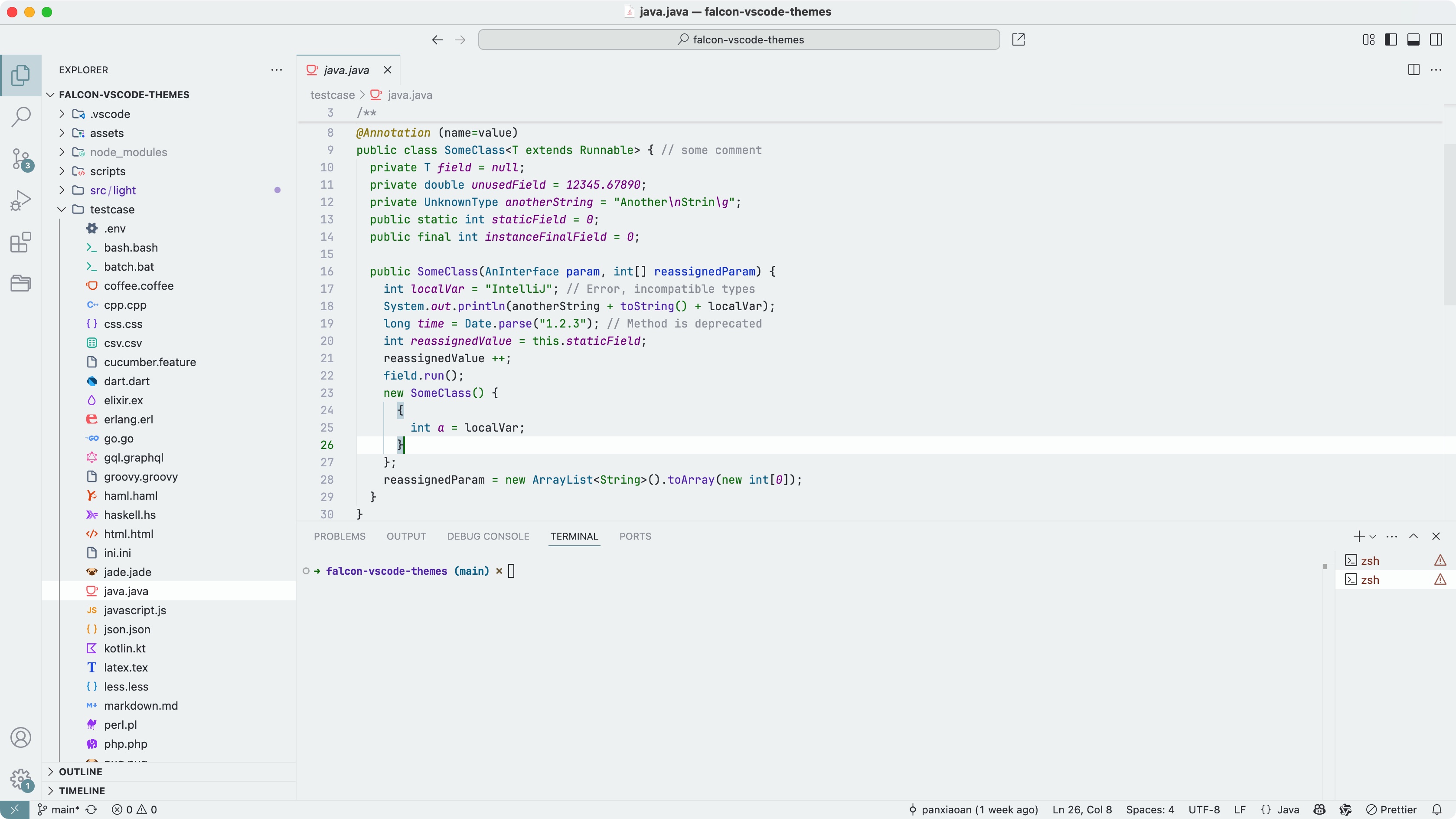Viewport: 1456px width, 819px height.
Task: Open Source Control view with badge
Action: (x=21, y=159)
